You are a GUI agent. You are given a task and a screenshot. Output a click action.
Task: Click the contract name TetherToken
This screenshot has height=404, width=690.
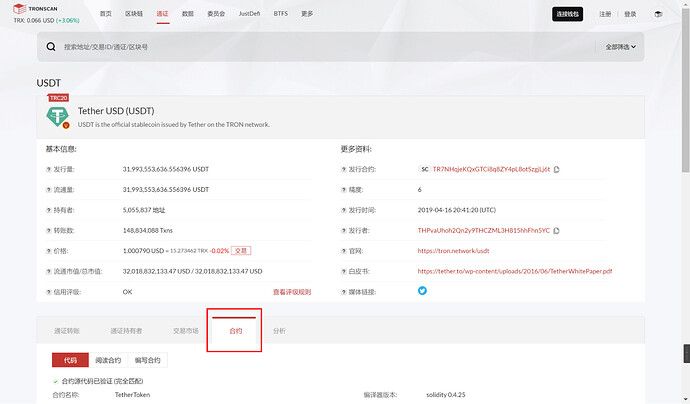click(x=132, y=395)
